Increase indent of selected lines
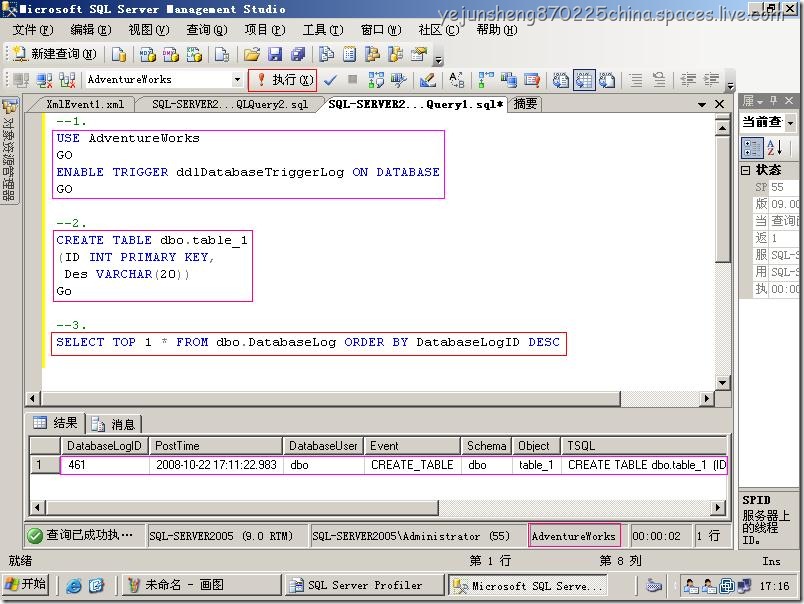The image size is (804, 604). tap(711, 80)
